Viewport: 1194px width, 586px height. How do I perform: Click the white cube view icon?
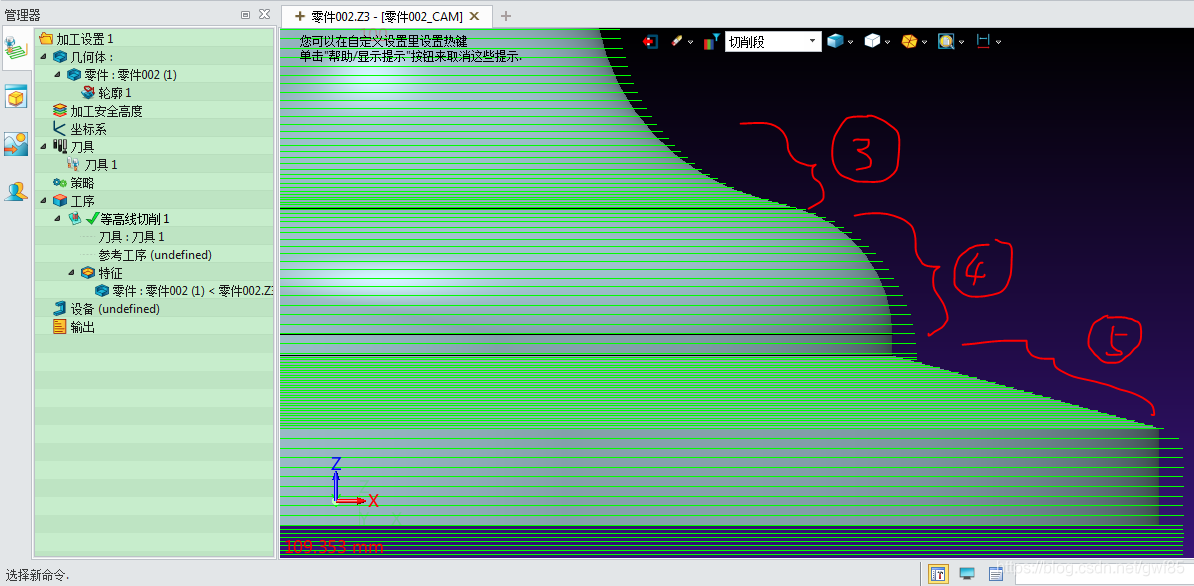tap(872, 42)
